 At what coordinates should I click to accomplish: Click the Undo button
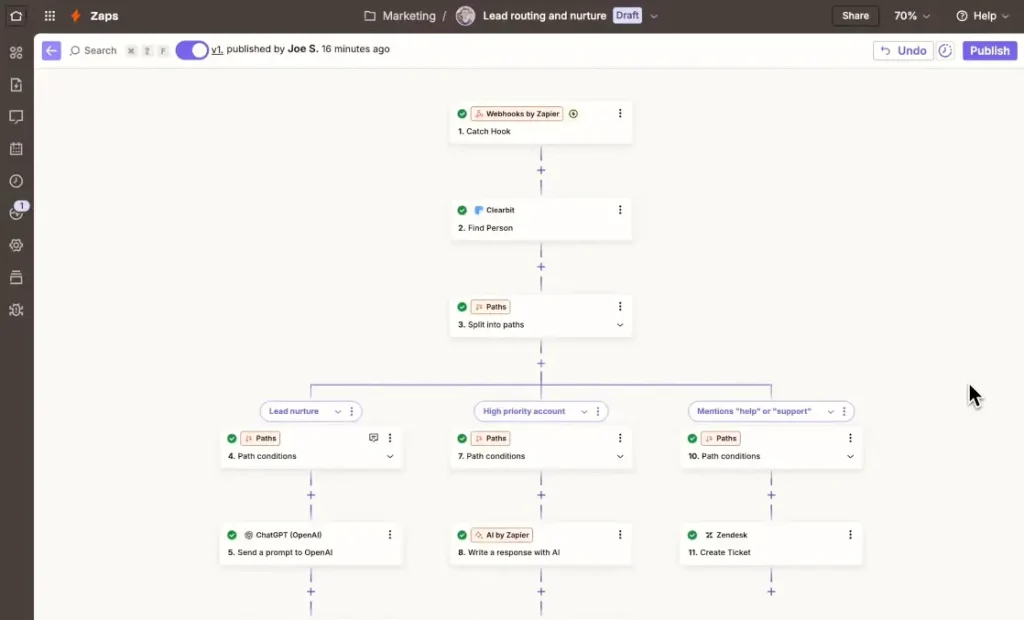coord(903,50)
